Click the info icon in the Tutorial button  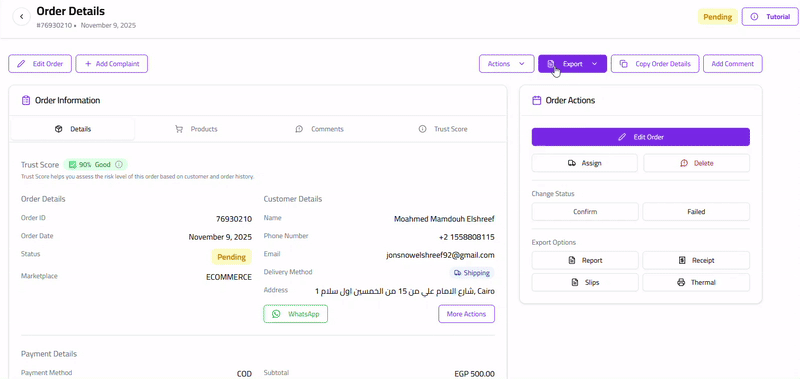[755, 17]
